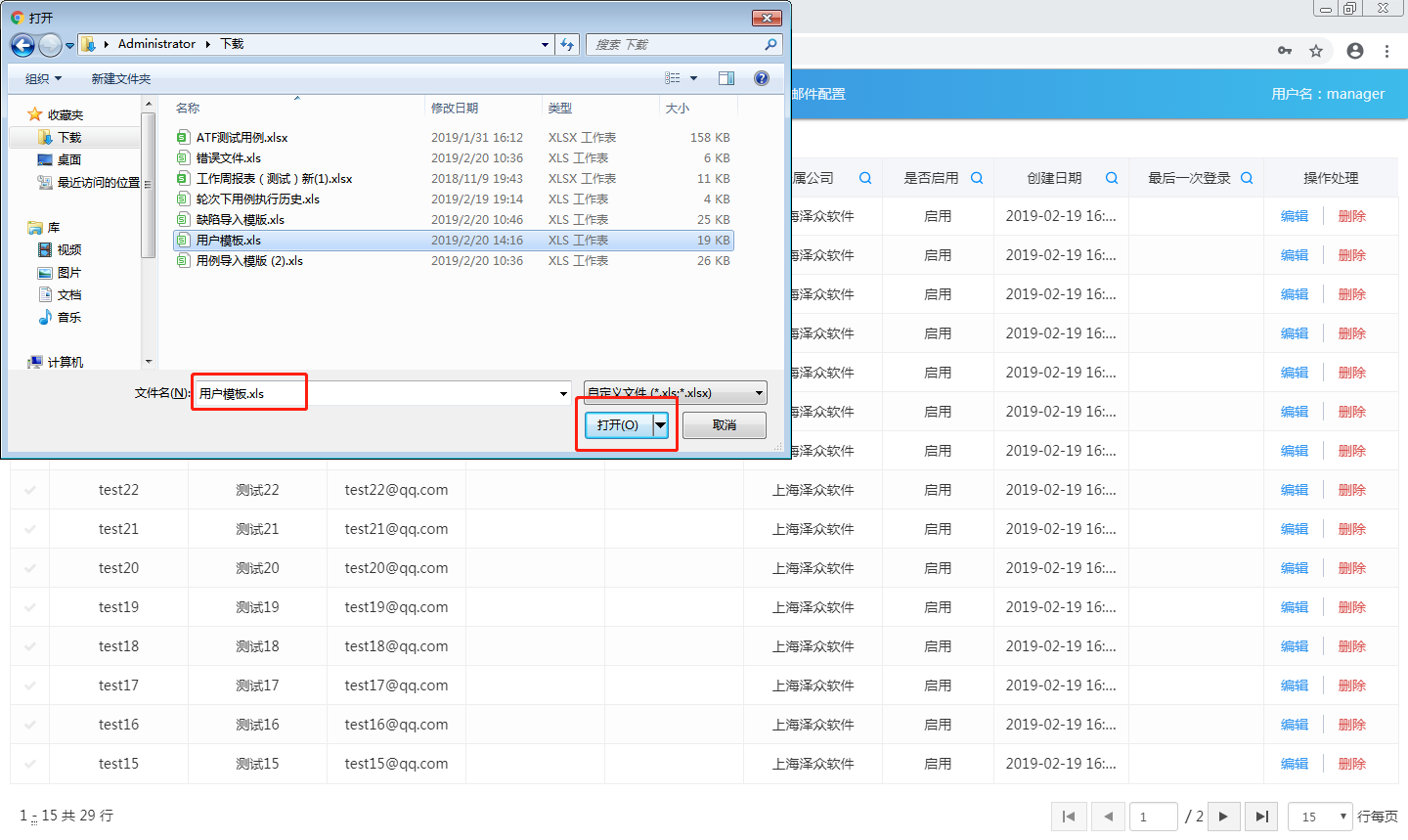Click search icon in 创建日期 column header
This screenshot has height=840, width=1408.
click(1111, 178)
